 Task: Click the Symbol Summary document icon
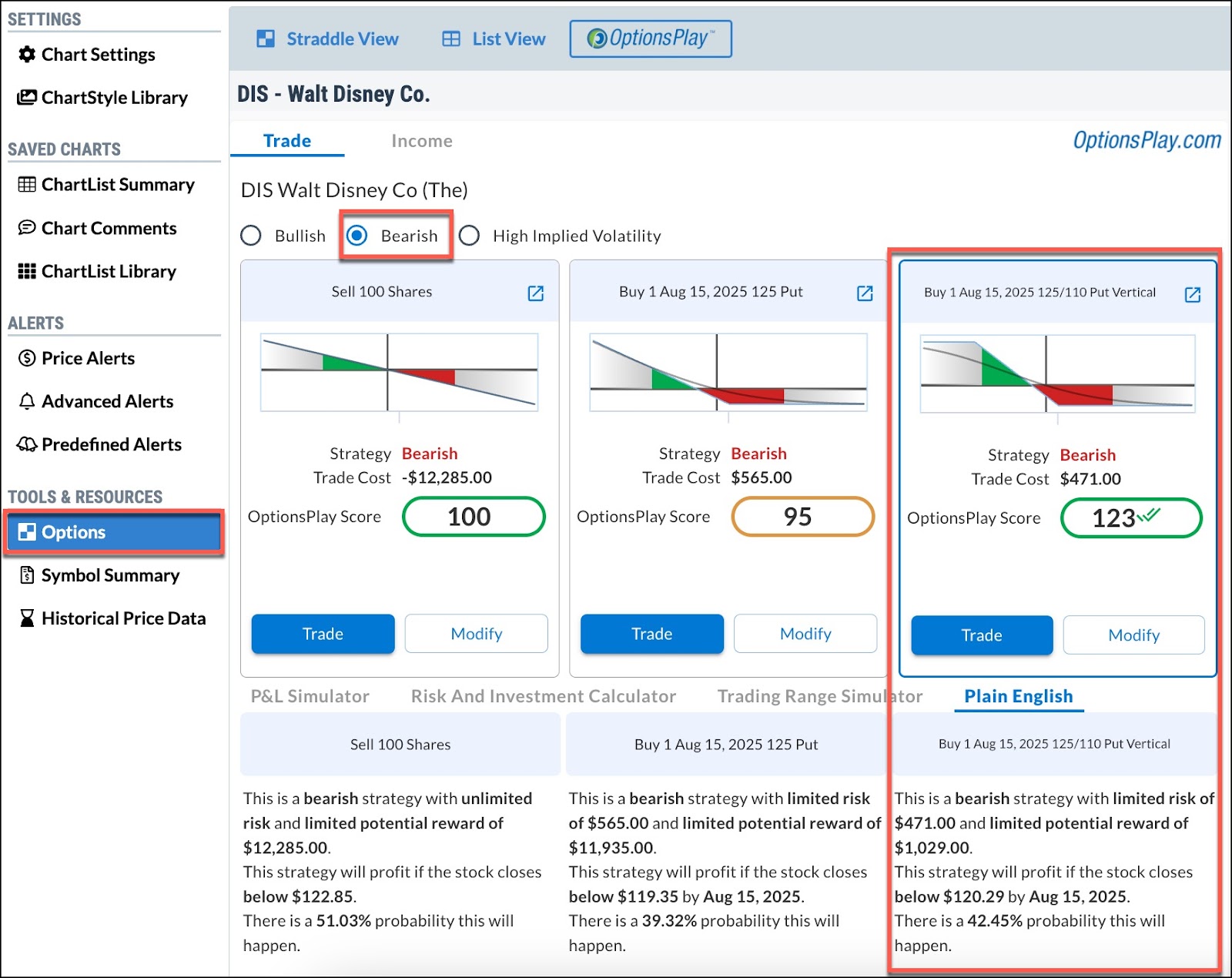27,575
